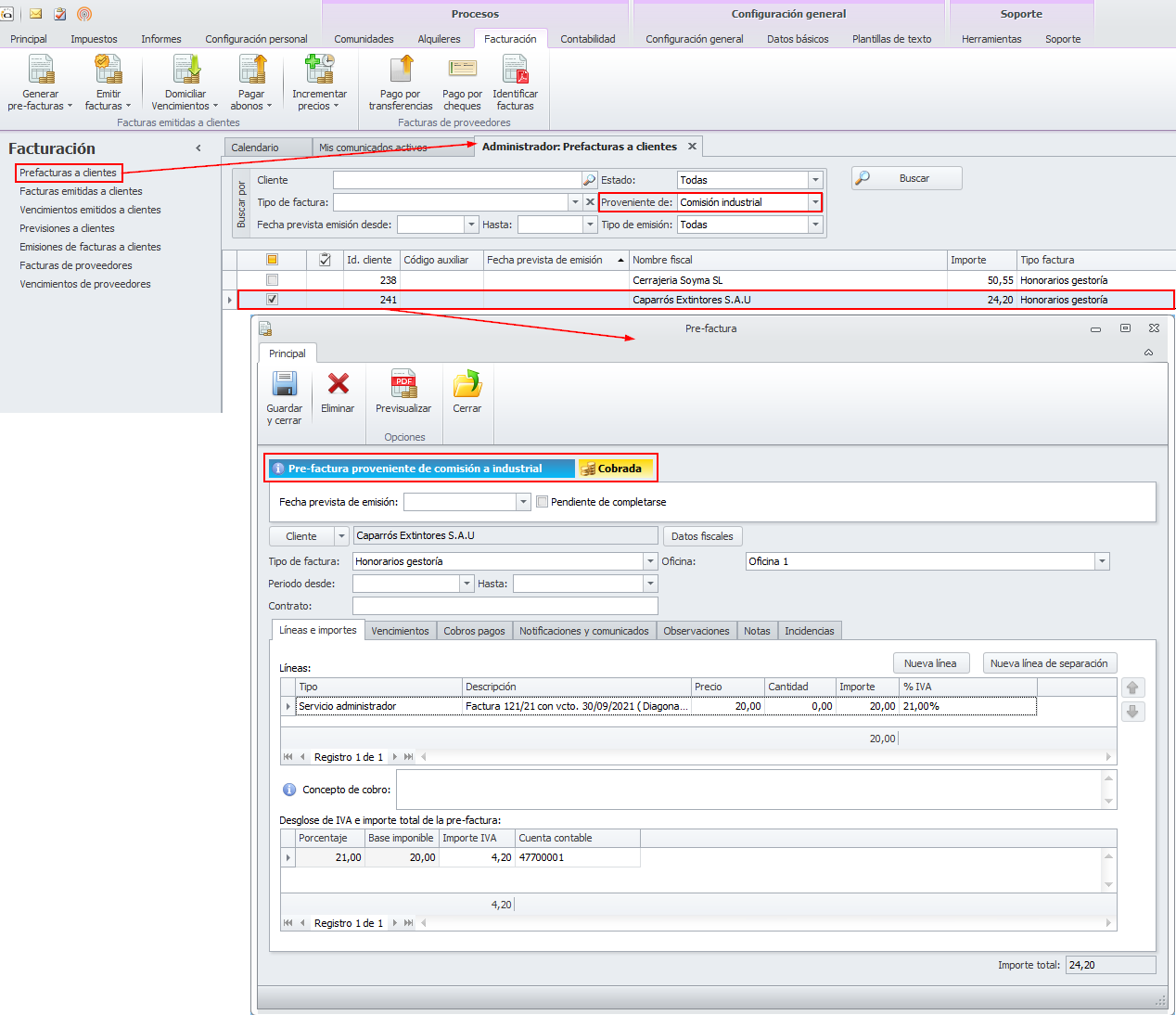Expand the Estado filter dropdown
1176x1015 pixels.
pos(815,180)
